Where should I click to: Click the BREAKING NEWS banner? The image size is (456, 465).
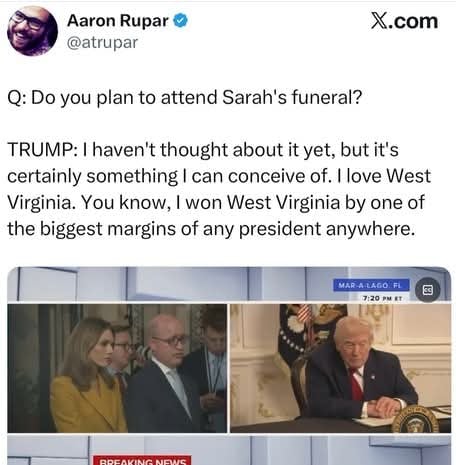click(142, 460)
